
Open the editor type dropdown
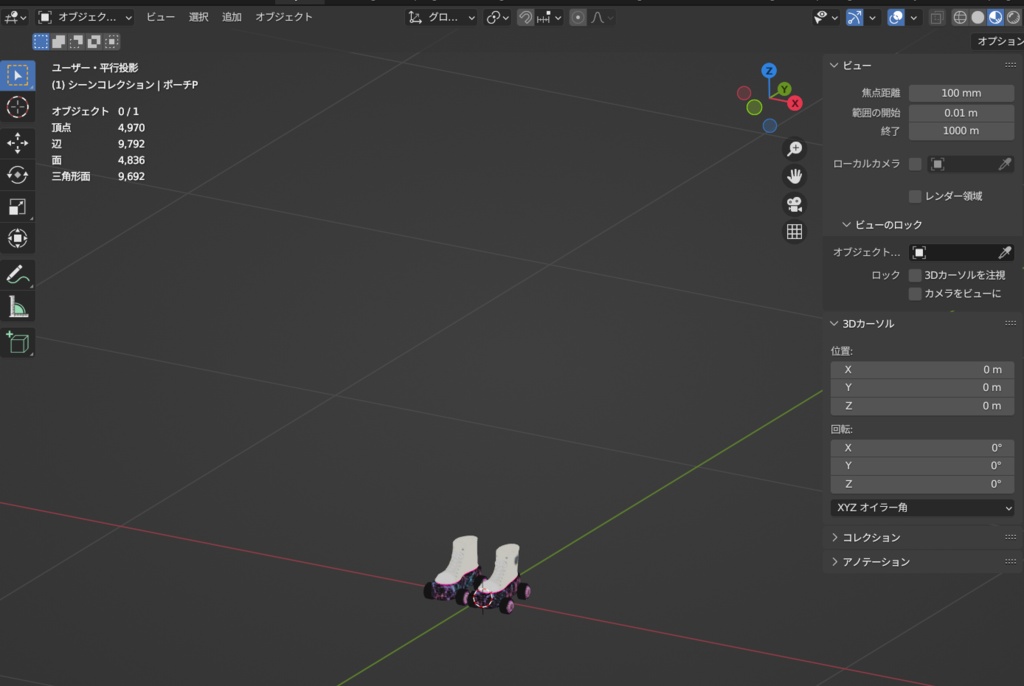point(15,18)
